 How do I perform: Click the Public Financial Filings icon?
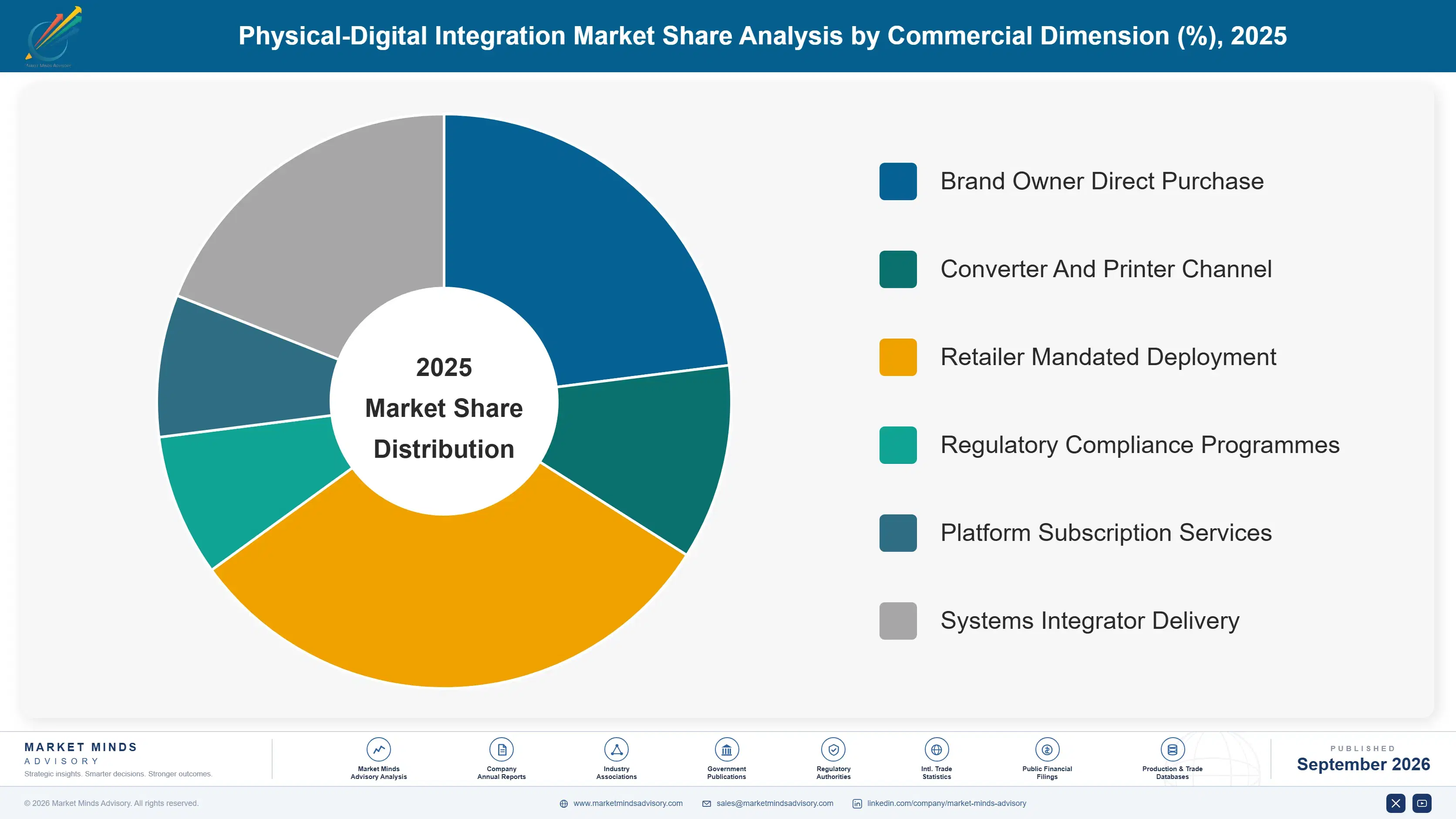1047,749
